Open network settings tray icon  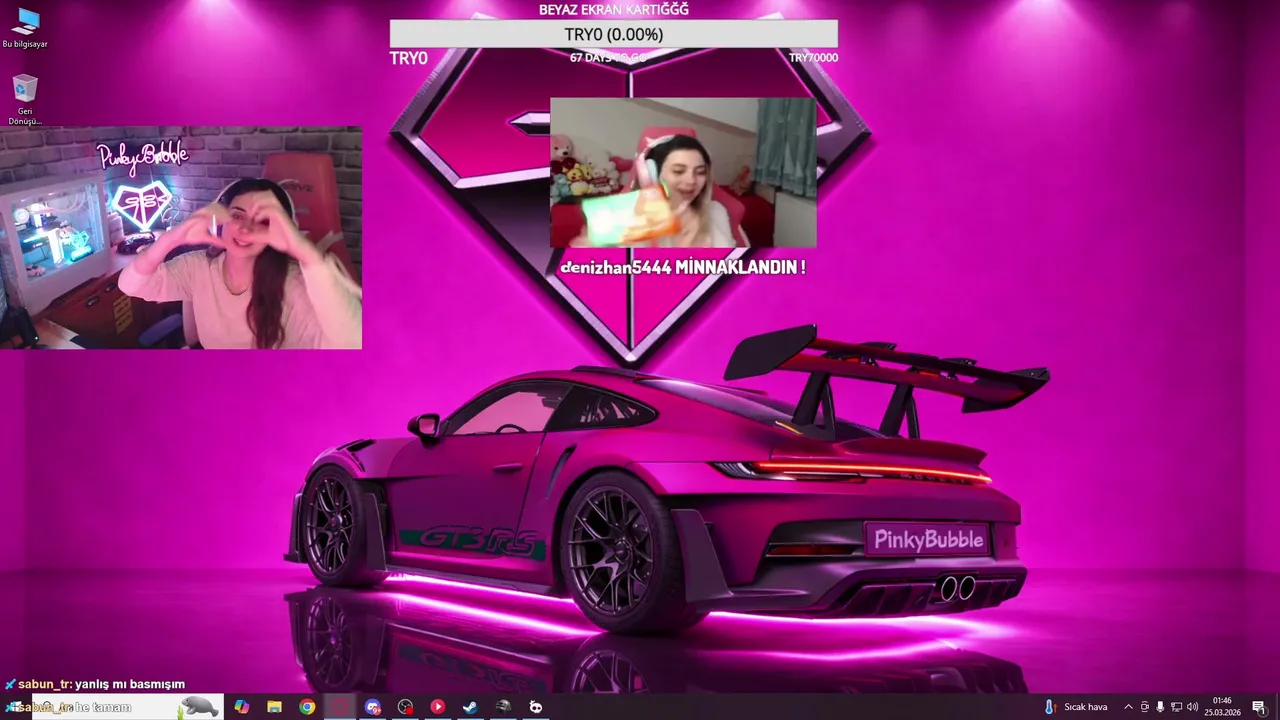[1176, 707]
